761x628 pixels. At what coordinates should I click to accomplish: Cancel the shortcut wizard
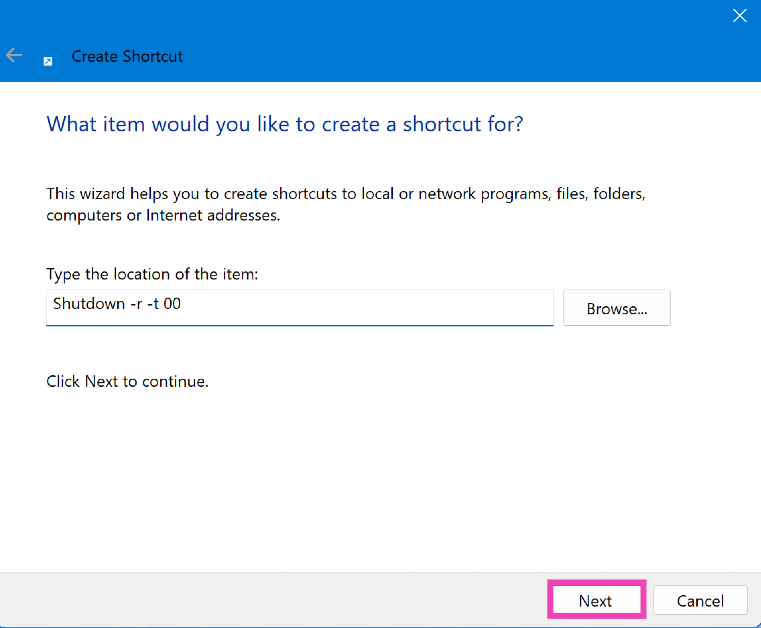click(700, 601)
